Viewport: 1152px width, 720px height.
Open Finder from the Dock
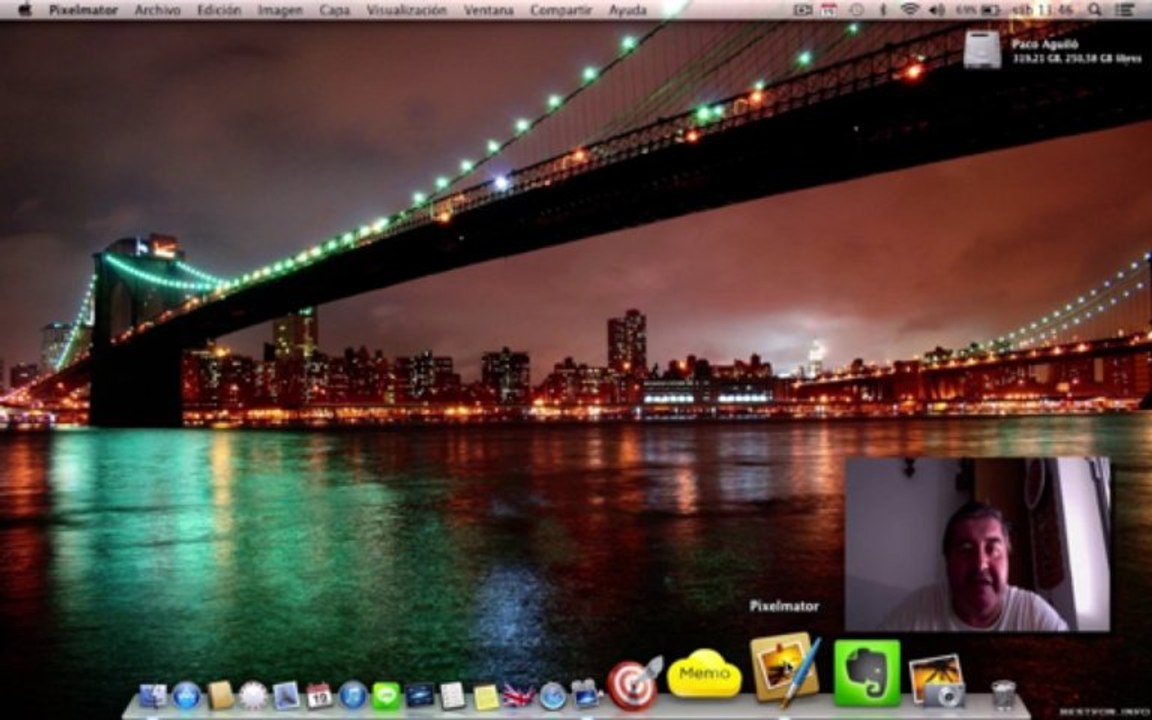tap(153, 695)
